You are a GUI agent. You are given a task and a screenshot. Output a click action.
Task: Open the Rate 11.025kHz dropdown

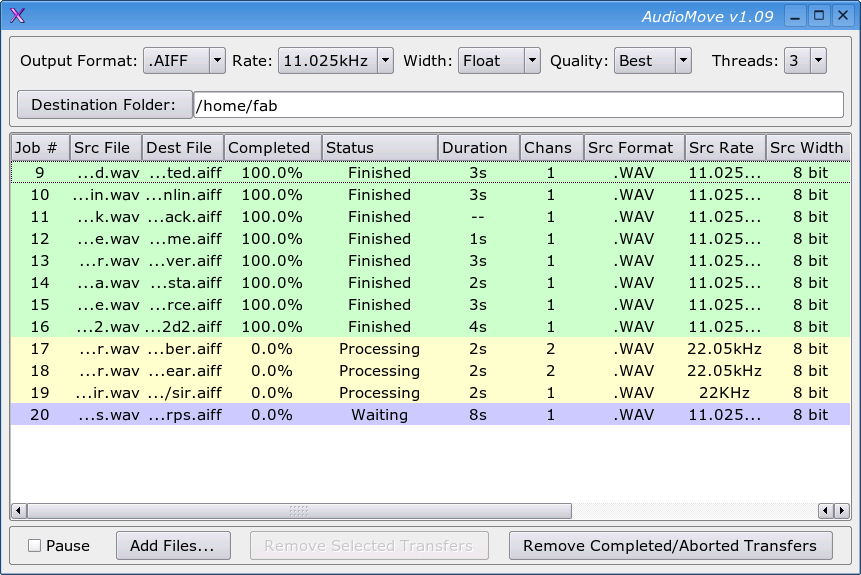point(336,60)
